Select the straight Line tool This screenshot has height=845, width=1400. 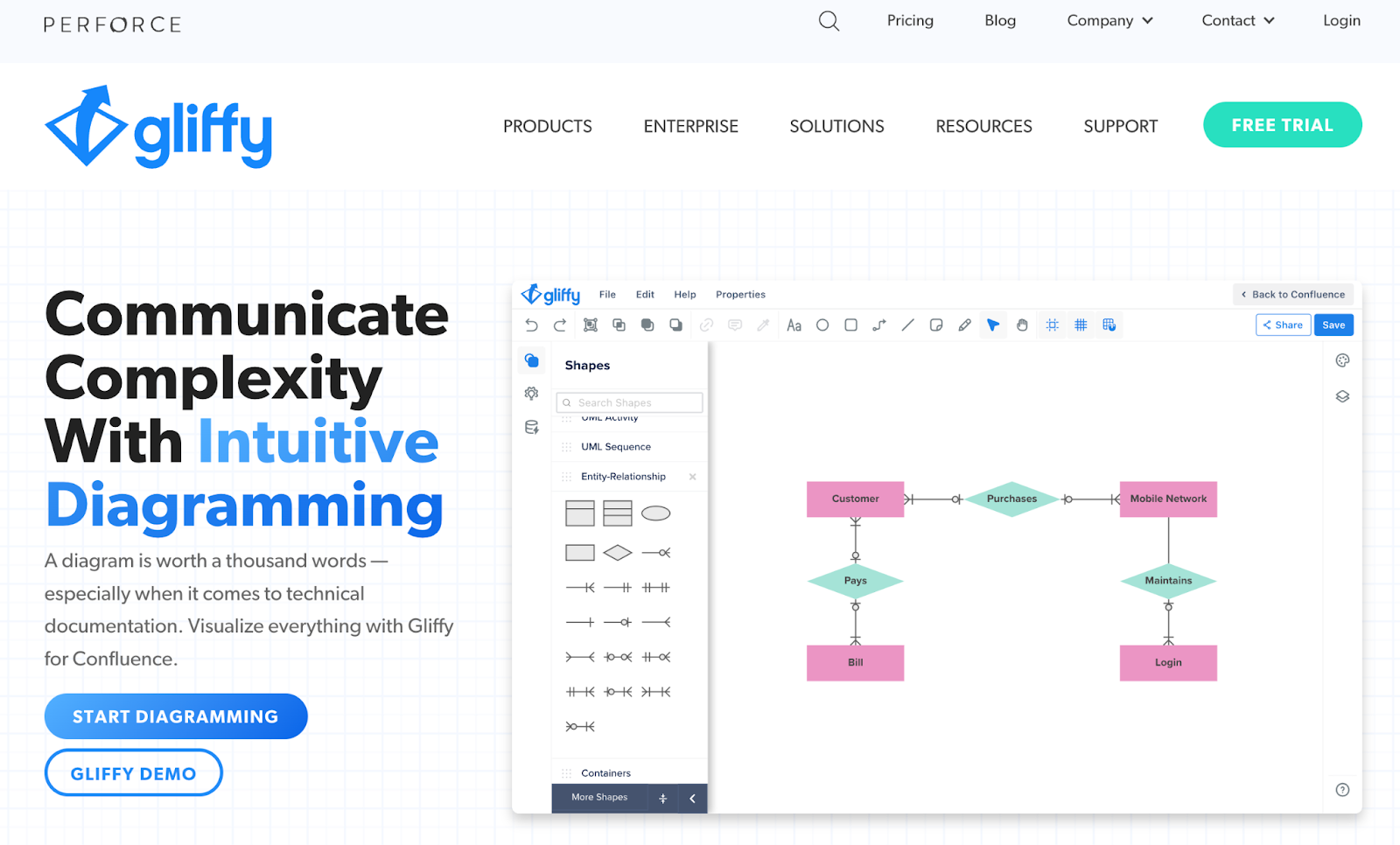[907, 325]
